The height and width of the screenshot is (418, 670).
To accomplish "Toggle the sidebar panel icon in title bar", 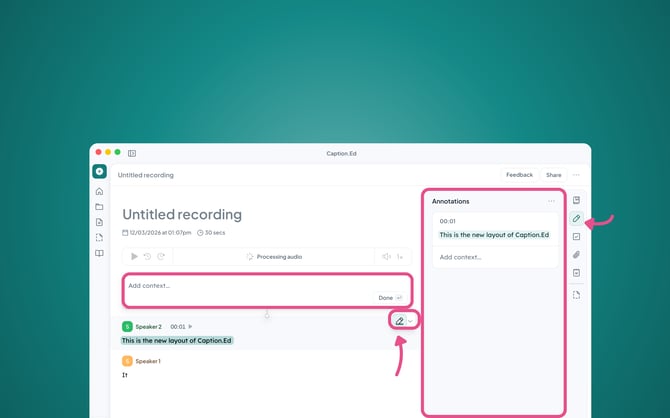I will (x=132, y=153).
